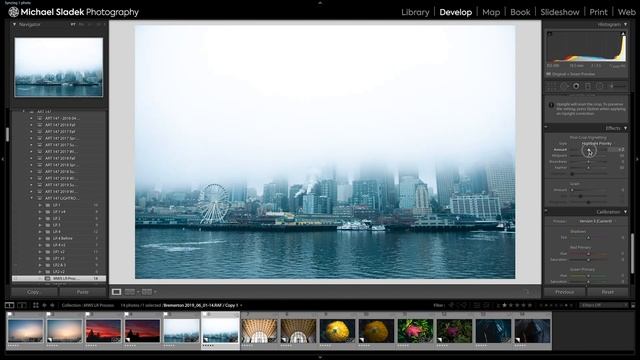Select the Red Eye Correction tool
This screenshot has height=360, width=640.
tap(576, 86)
